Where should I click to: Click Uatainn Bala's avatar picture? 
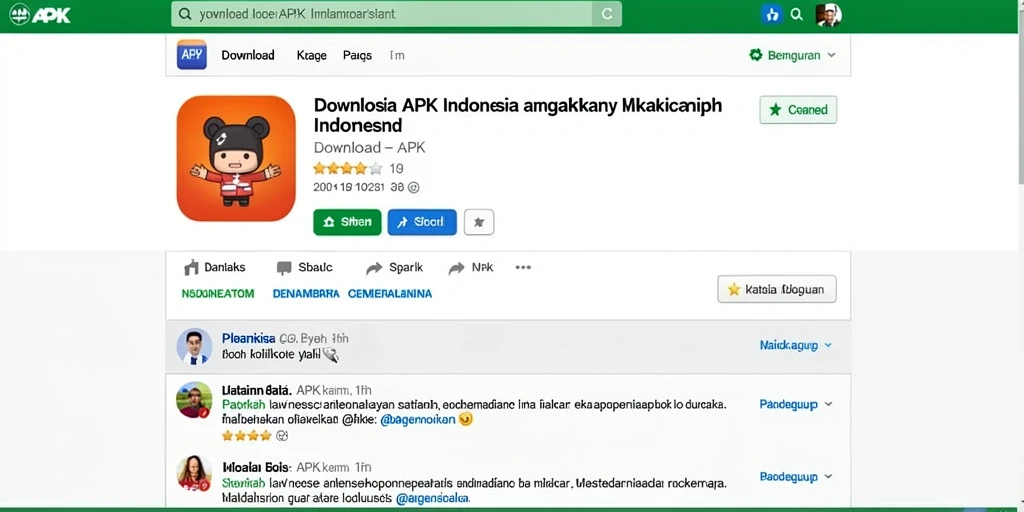194,400
